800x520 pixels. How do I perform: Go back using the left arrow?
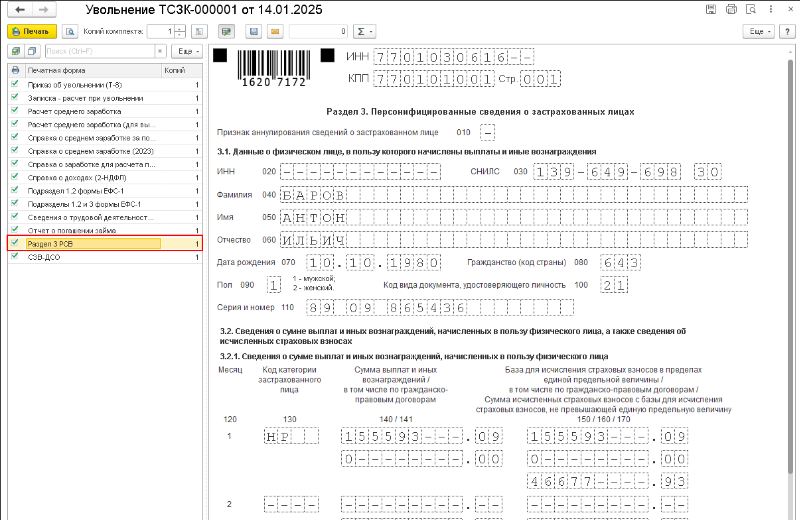(x=20, y=10)
